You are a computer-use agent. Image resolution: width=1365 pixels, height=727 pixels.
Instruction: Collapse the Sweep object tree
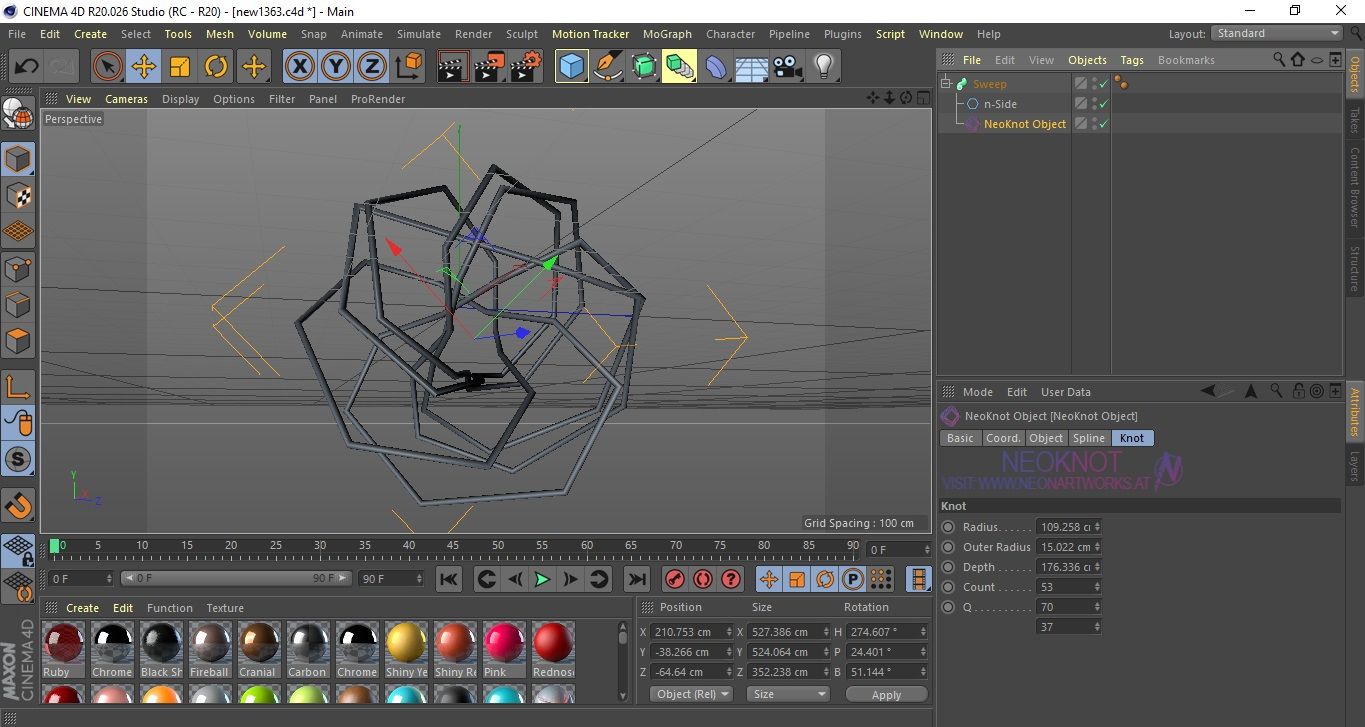946,84
